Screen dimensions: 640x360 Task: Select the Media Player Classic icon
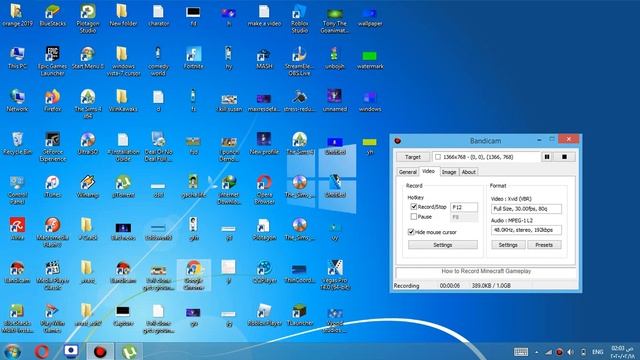pos(53,276)
